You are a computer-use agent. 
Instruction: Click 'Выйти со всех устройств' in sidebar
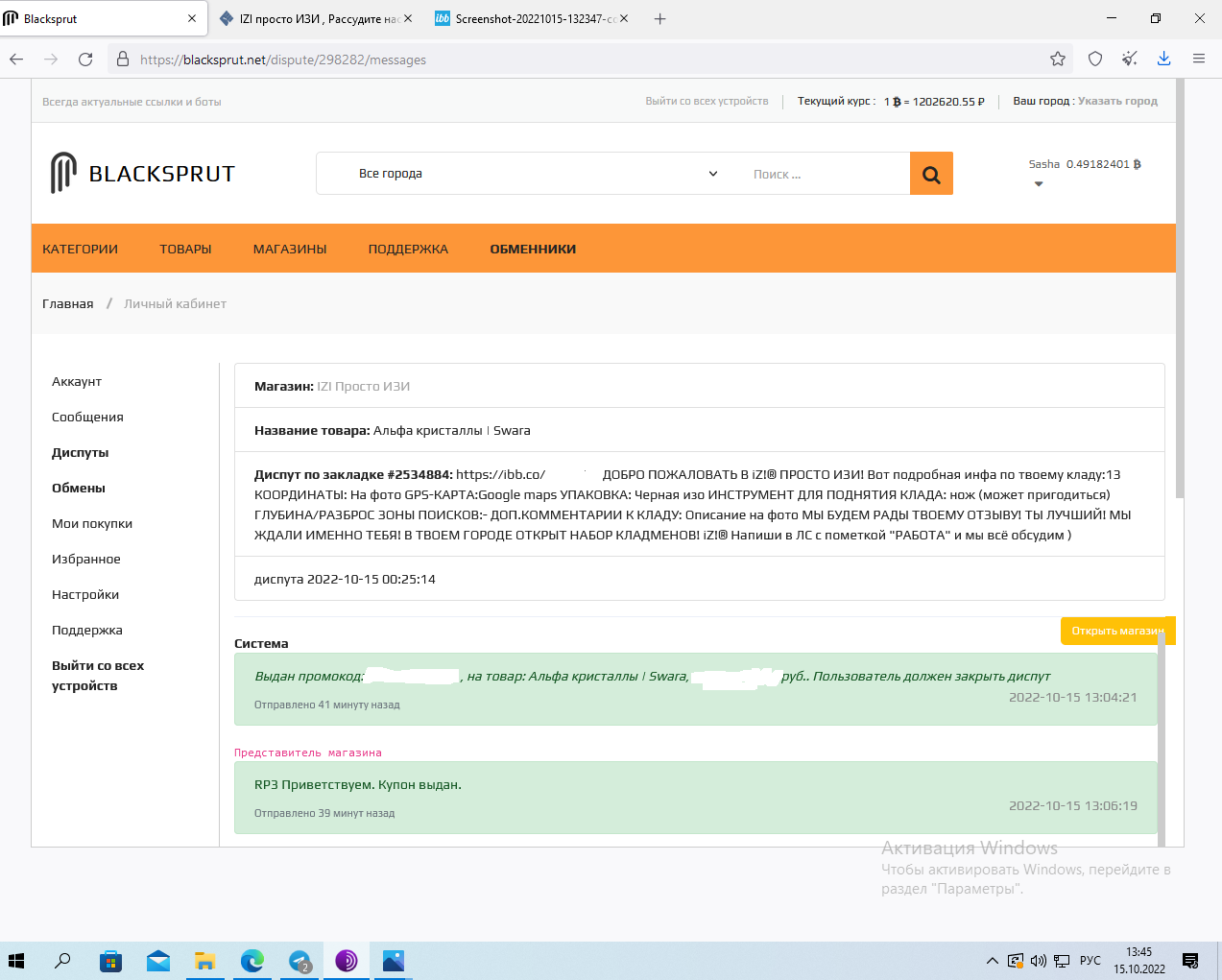(98, 676)
